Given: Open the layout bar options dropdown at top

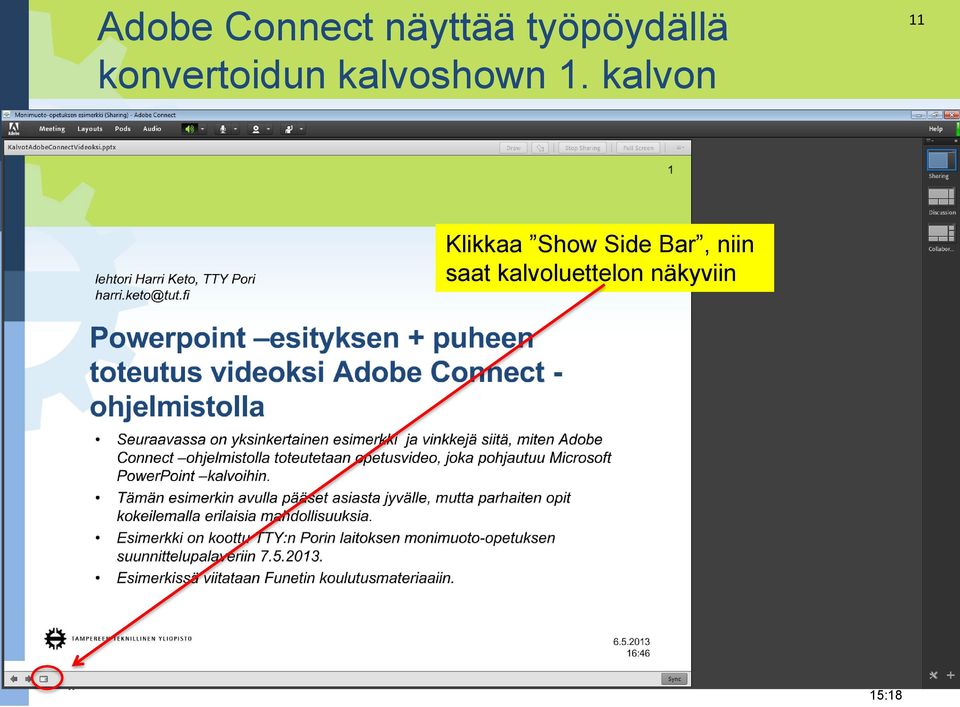Looking at the screenshot, I should tap(930, 141).
